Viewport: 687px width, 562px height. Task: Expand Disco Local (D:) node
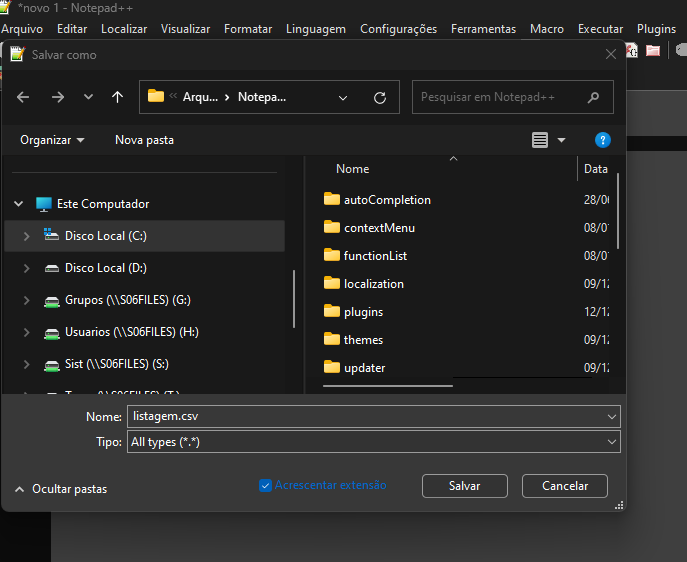coord(26,268)
